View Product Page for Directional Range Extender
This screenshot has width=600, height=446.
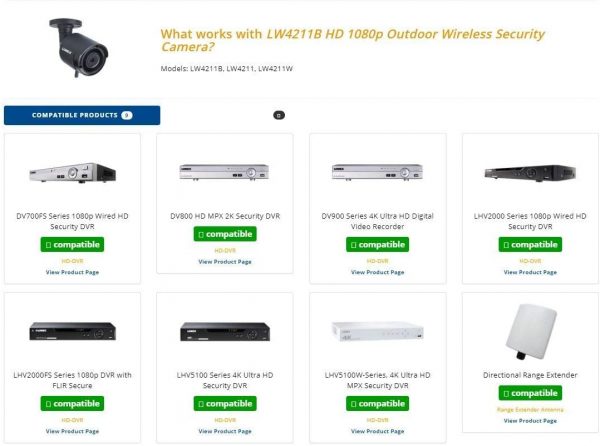pos(530,421)
